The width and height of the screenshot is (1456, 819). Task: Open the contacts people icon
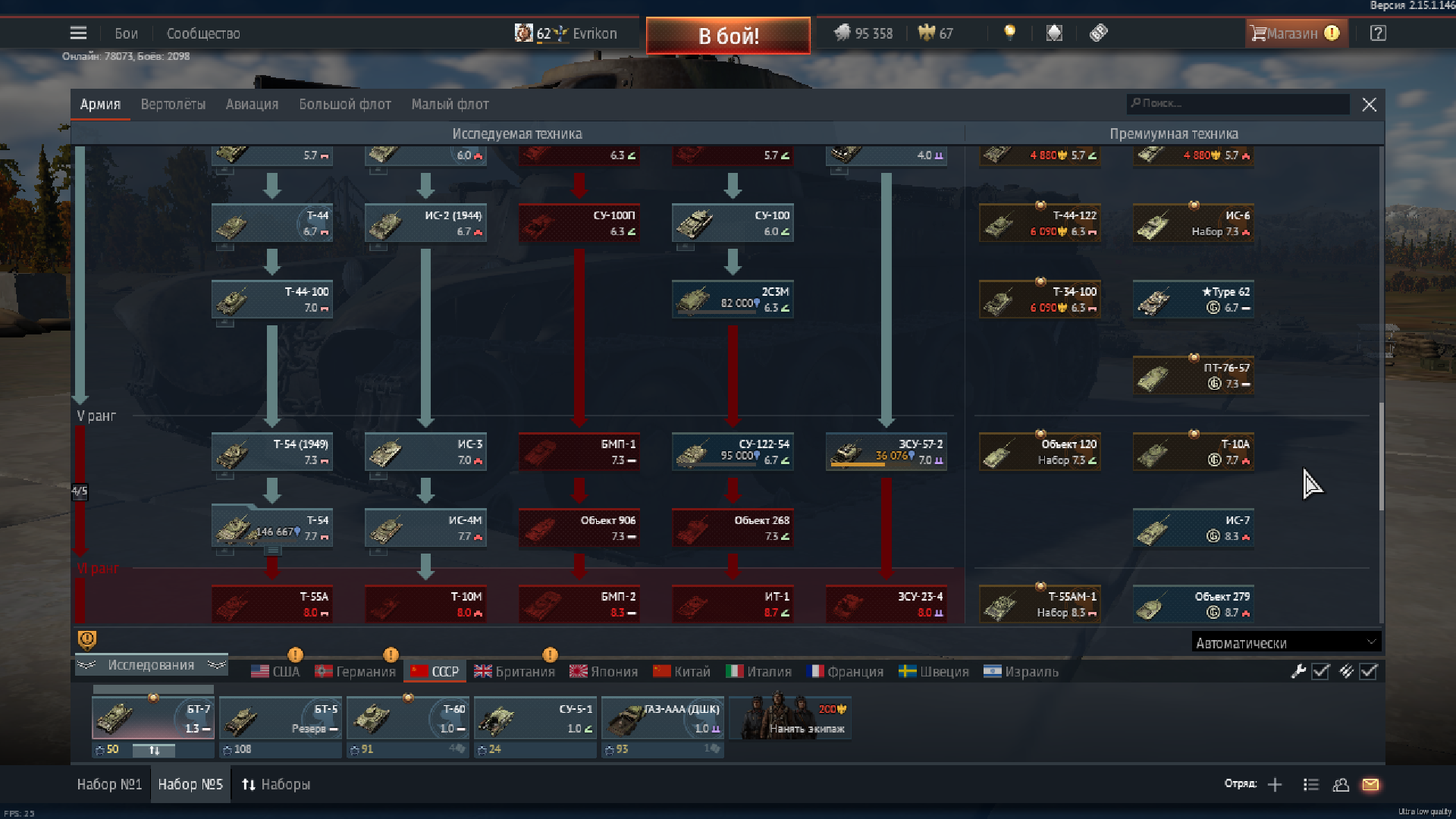[1341, 785]
